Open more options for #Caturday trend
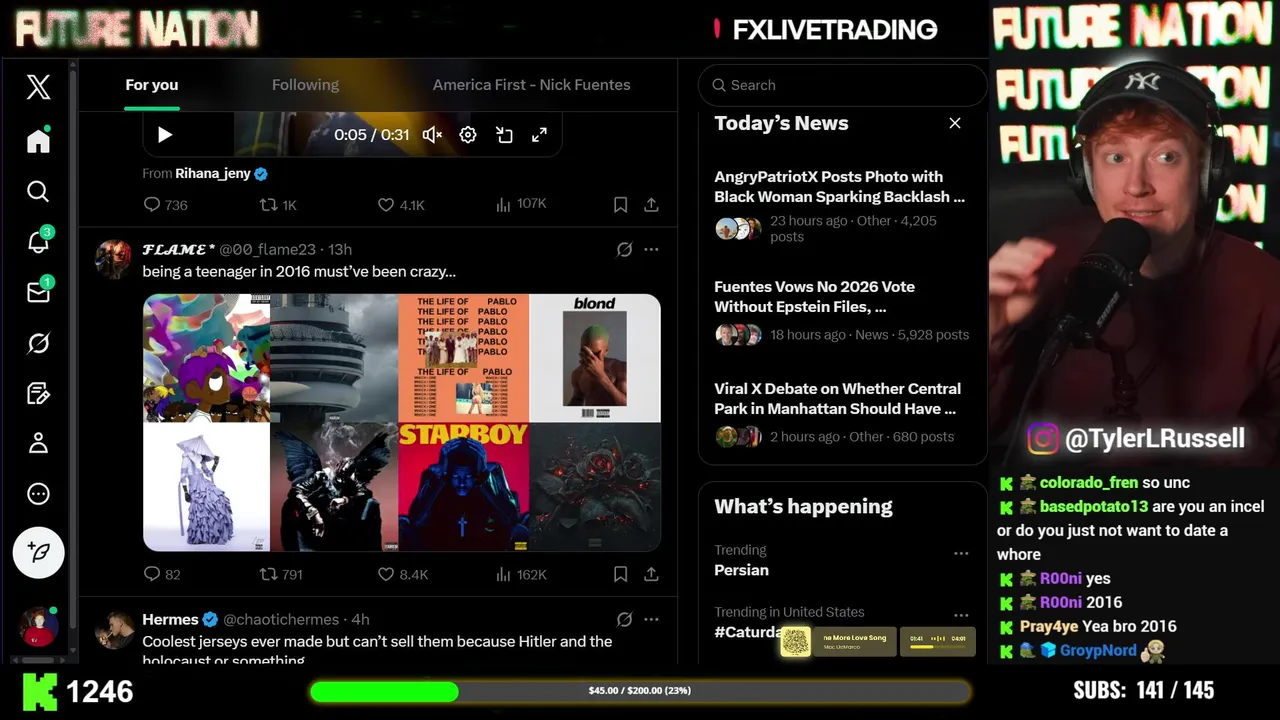Viewport: 1280px width, 720px height. pyautogui.click(x=961, y=615)
